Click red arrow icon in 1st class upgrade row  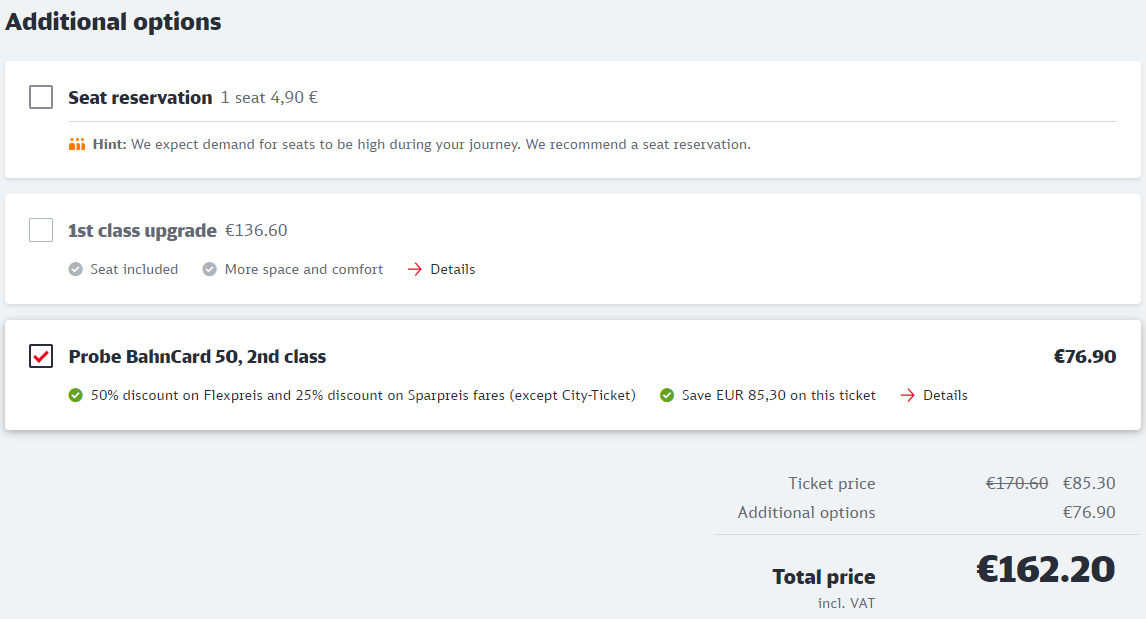coord(415,269)
